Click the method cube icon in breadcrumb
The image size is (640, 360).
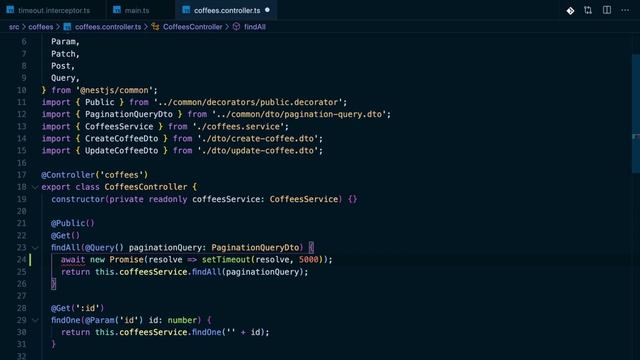(236, 27)
